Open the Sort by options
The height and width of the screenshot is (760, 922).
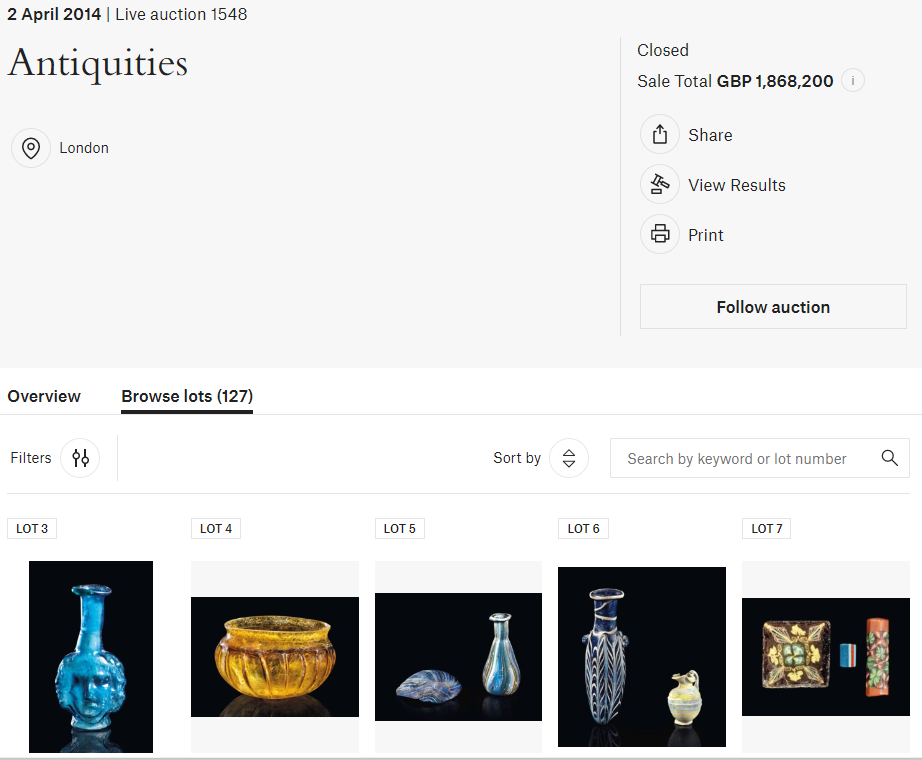(568, 458)
